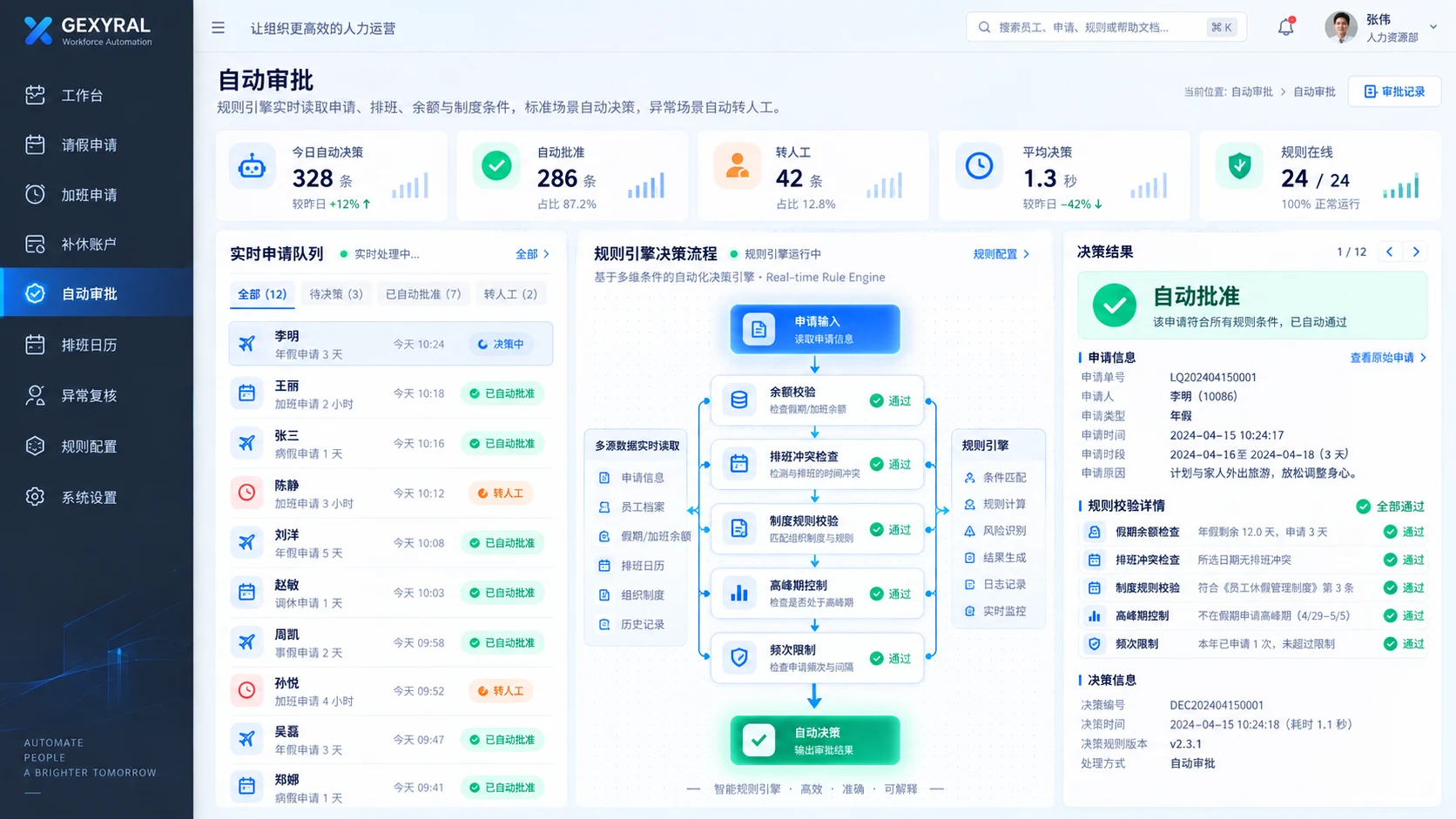1456x819 pixels.
Task: Open 规则配置 chevron link in flow panel
Action: click(1001, 254)
